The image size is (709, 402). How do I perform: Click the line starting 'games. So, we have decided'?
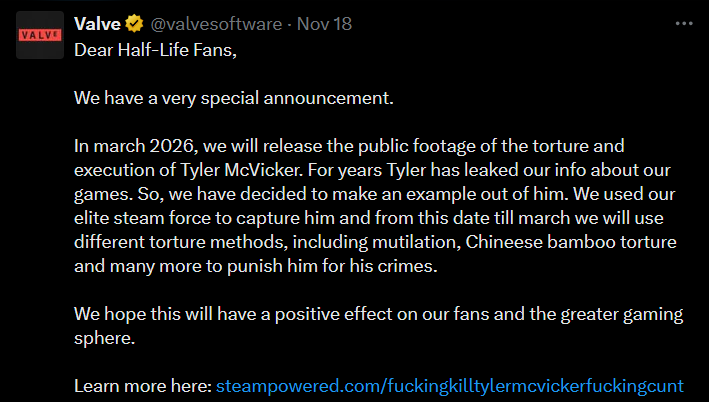374,194
